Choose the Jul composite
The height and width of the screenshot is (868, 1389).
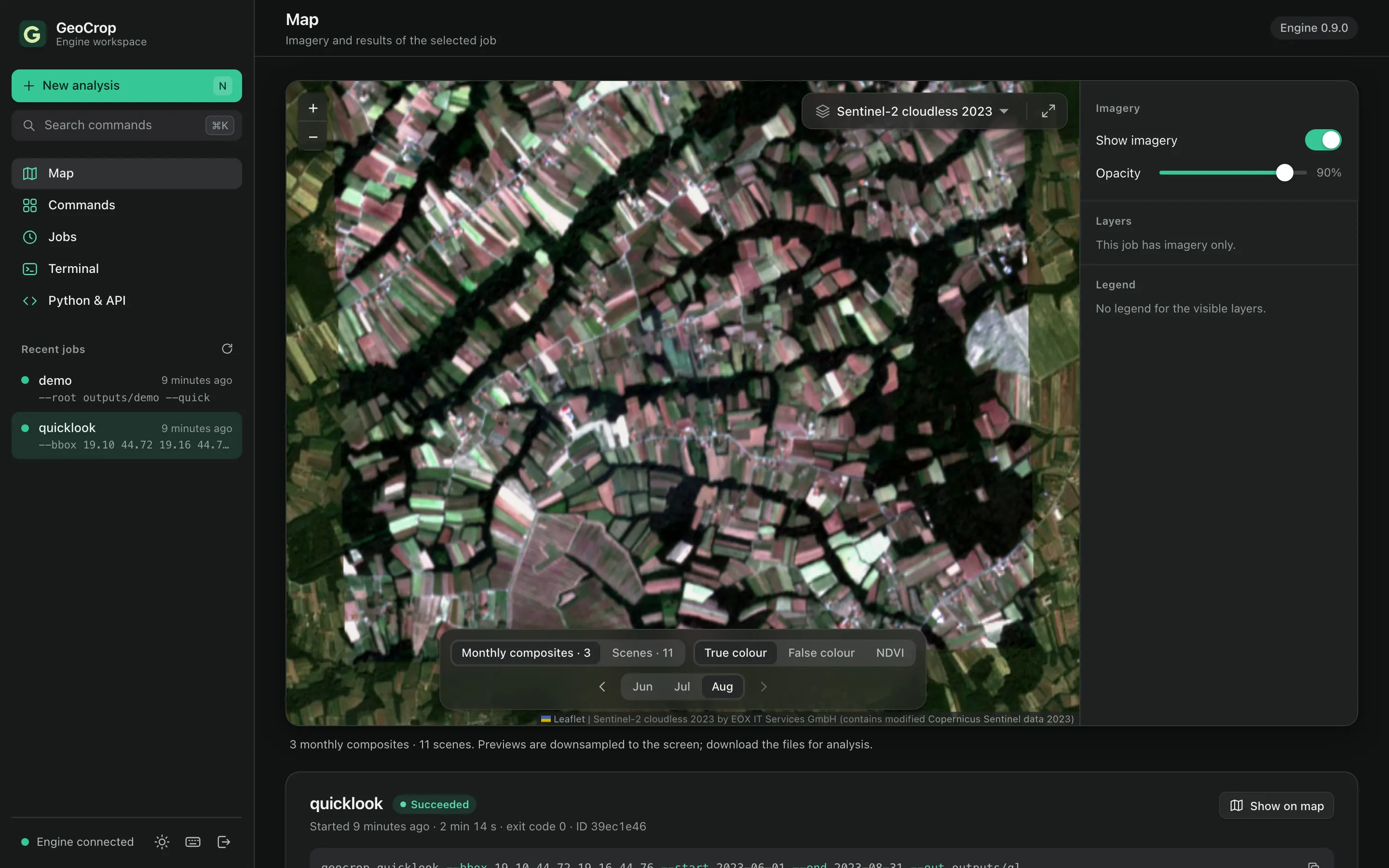[682, 687]
